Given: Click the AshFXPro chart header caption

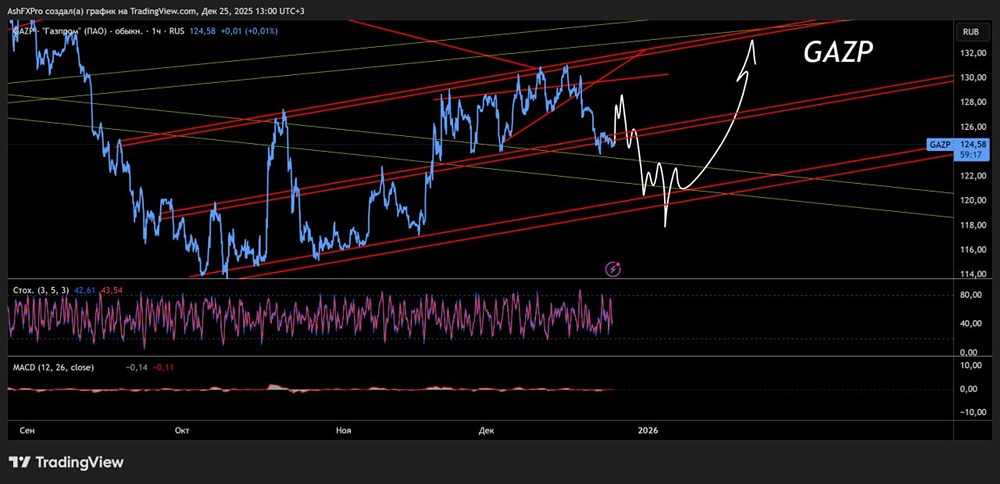Looking at the screenshot, I should [155, 11].
